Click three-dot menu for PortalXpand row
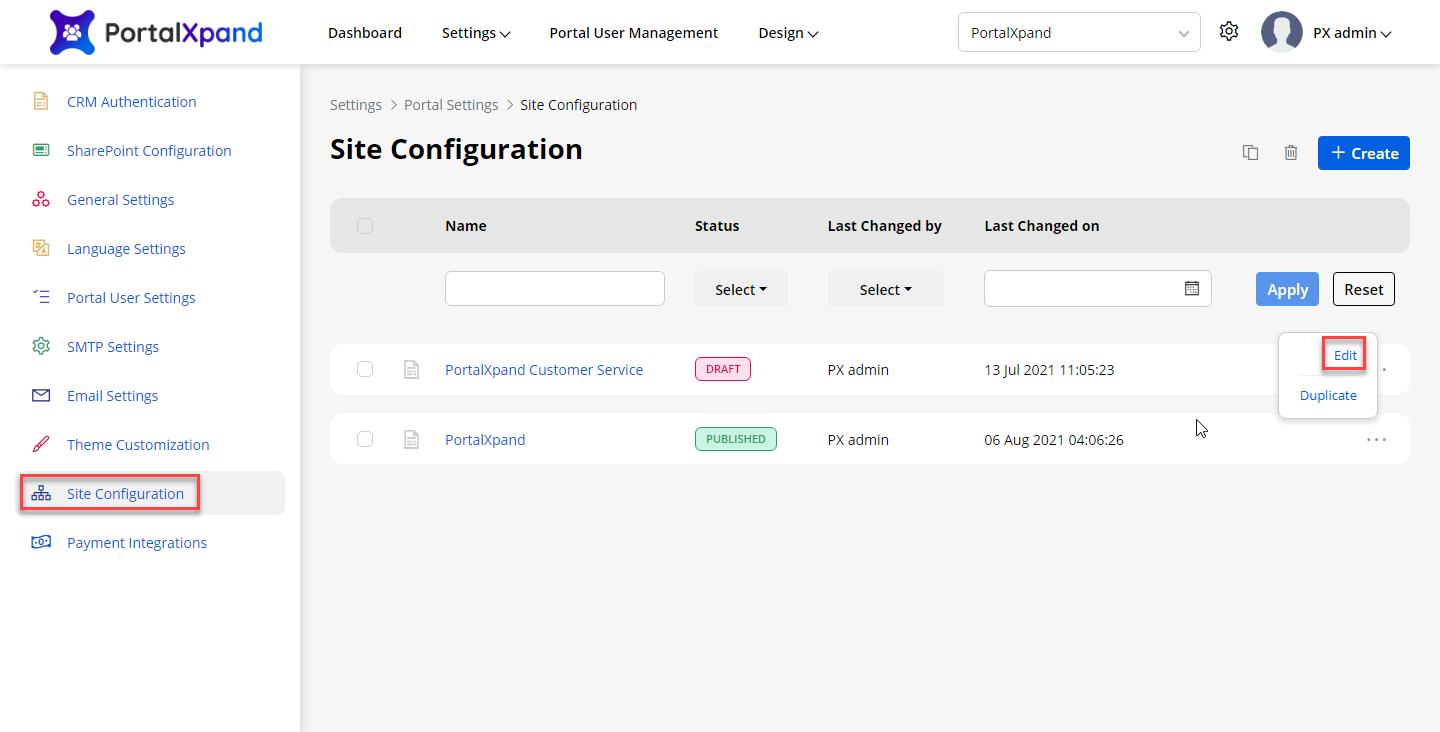 [x=1376, y=439]
